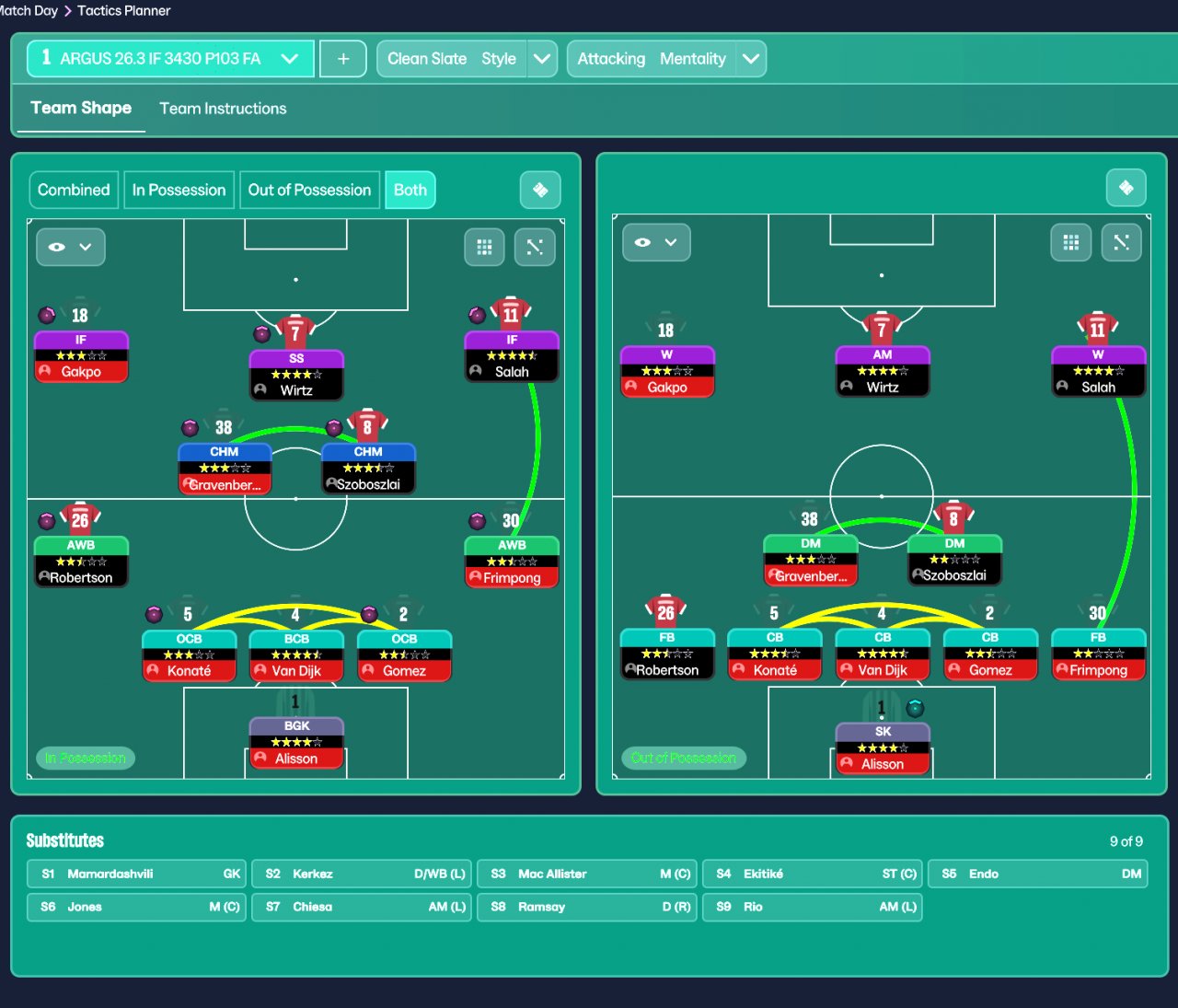Screen dimensions: 1178x1008
Task: Select substitute S6 Jones
Action: pos(136,907)
